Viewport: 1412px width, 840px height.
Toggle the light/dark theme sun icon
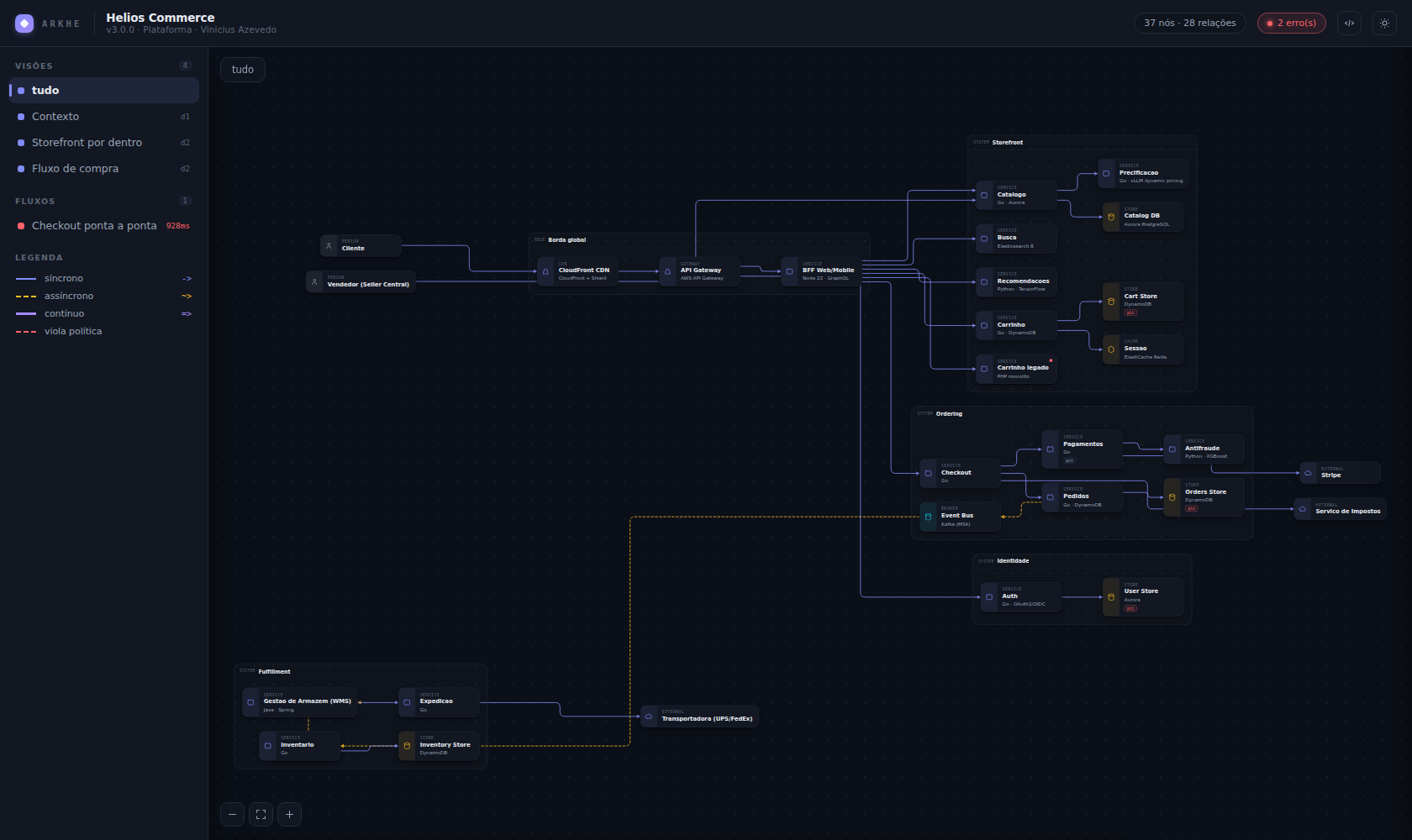pyautogui.click(x=1384, y=23)
